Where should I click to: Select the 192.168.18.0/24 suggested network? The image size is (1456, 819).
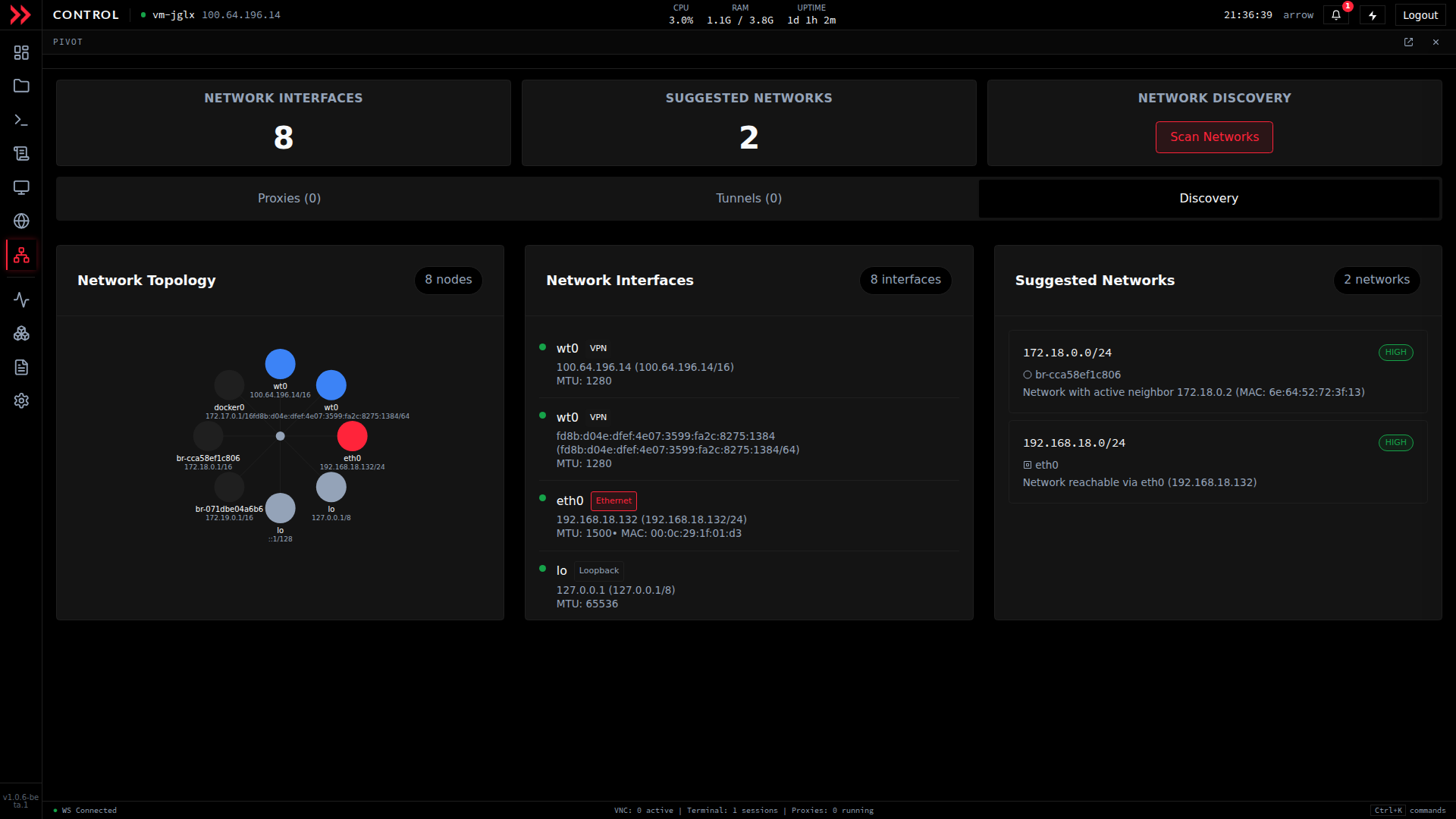click(x=1218, y=462)
